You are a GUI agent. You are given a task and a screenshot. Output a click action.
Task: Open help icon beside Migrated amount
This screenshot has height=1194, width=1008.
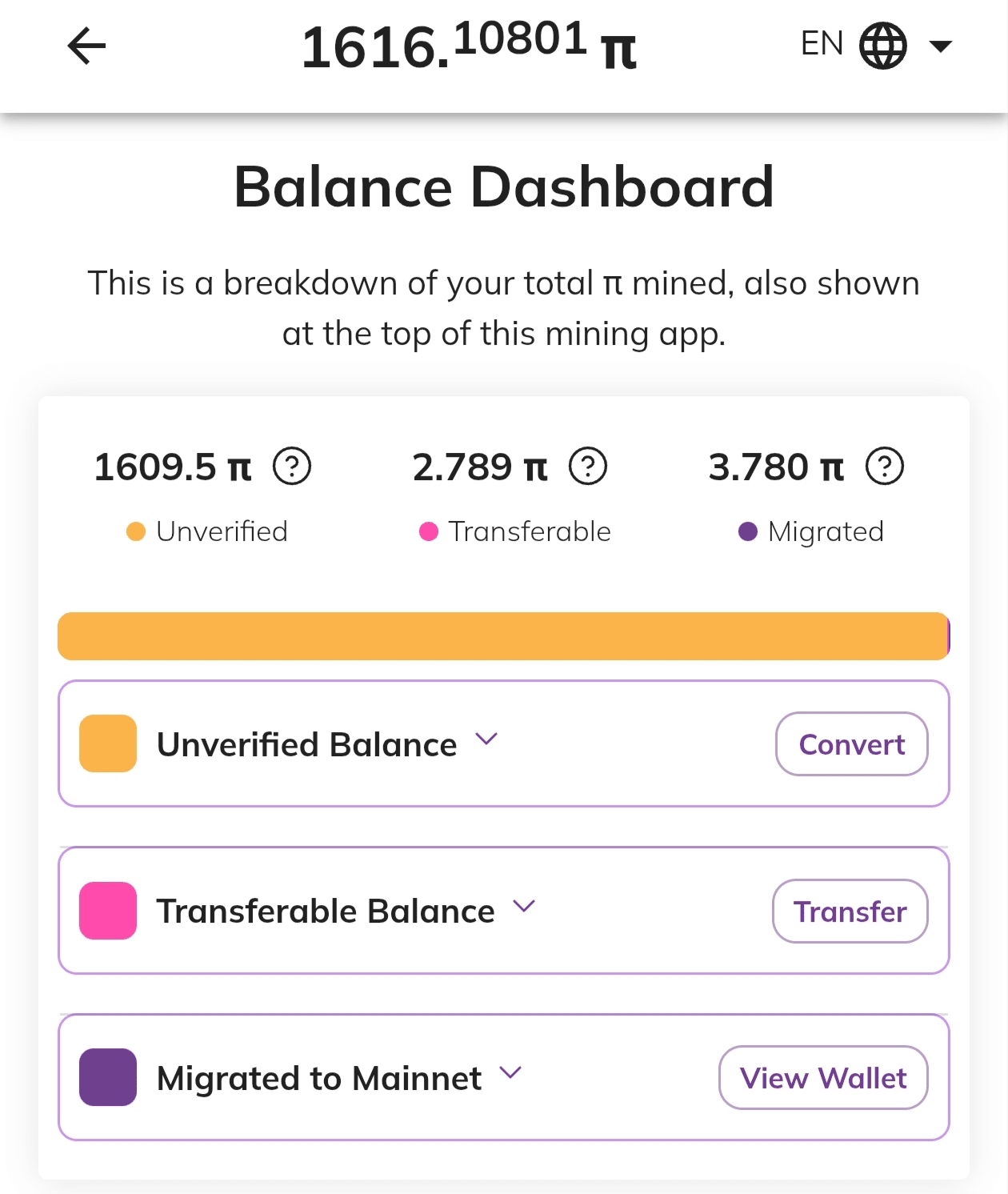(885, 467)
